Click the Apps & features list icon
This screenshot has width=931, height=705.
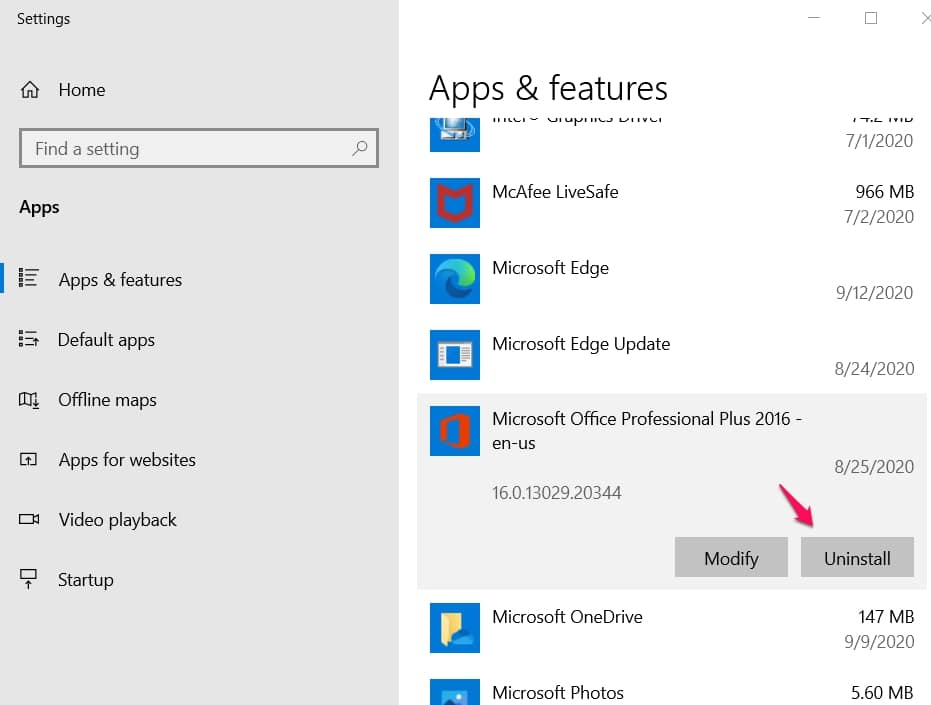[x=28, y=278]
